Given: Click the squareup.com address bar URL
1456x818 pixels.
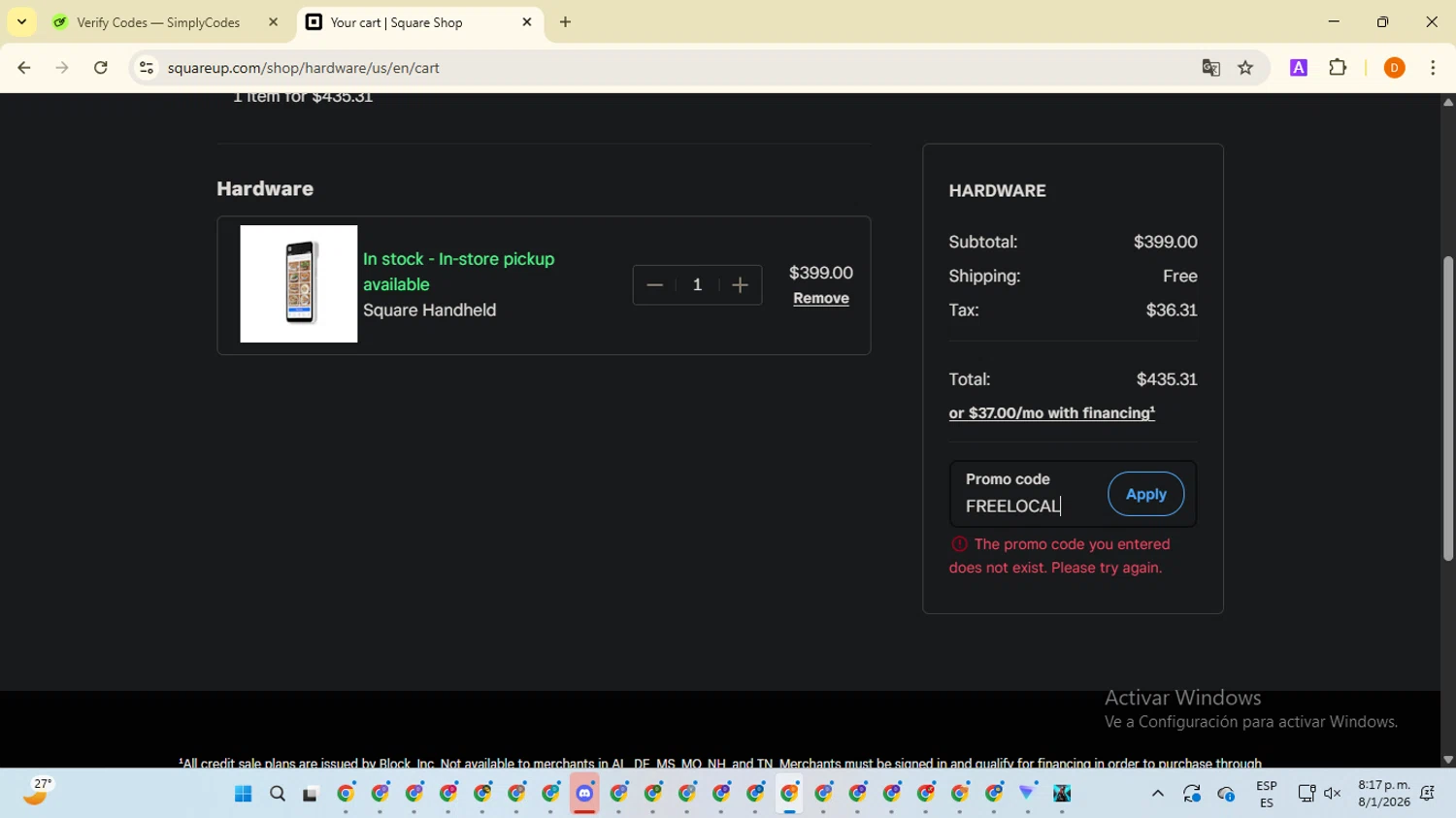Looking at the screenshot, I should tap(304, 68).
